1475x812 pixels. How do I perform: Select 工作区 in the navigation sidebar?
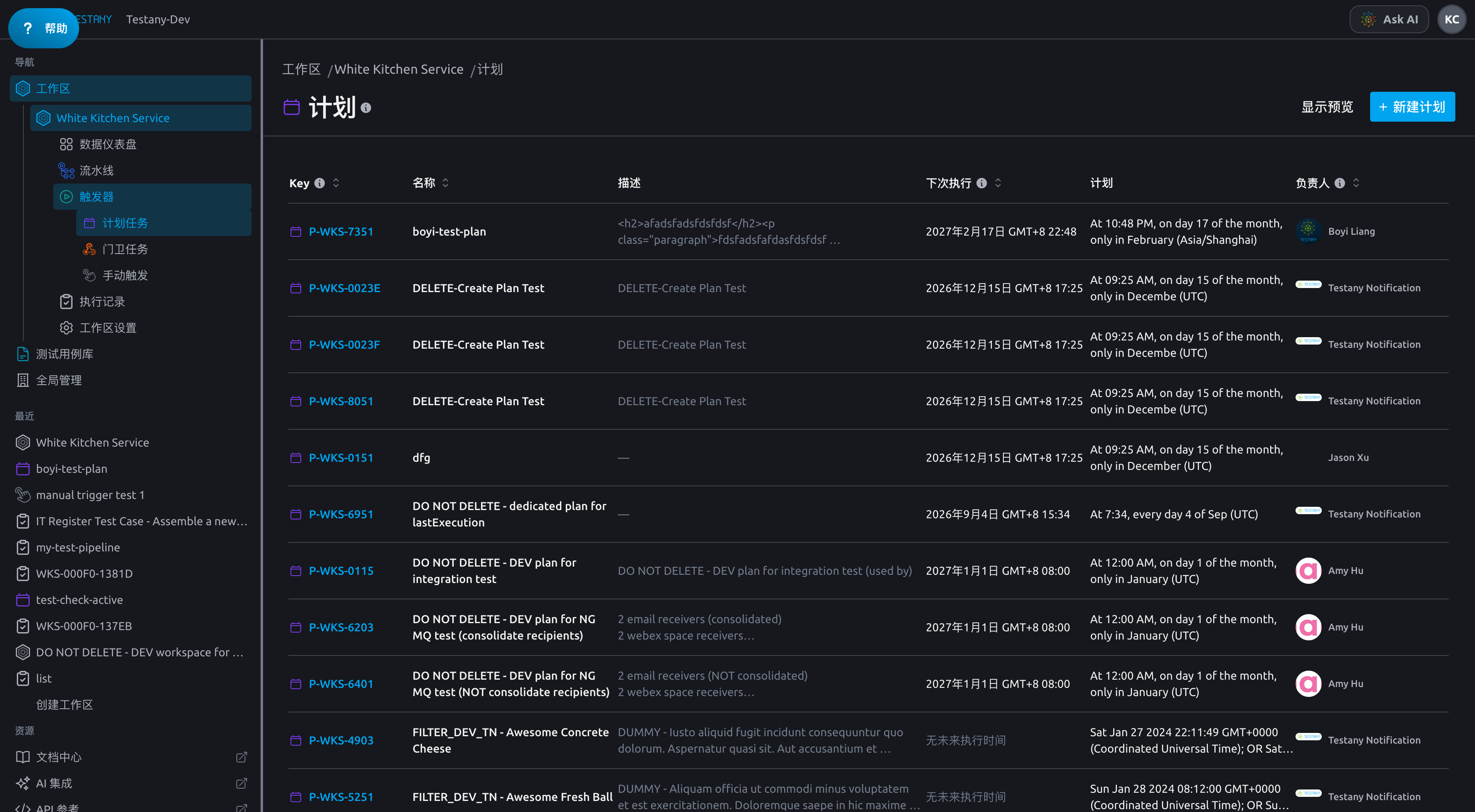point(131,89)
